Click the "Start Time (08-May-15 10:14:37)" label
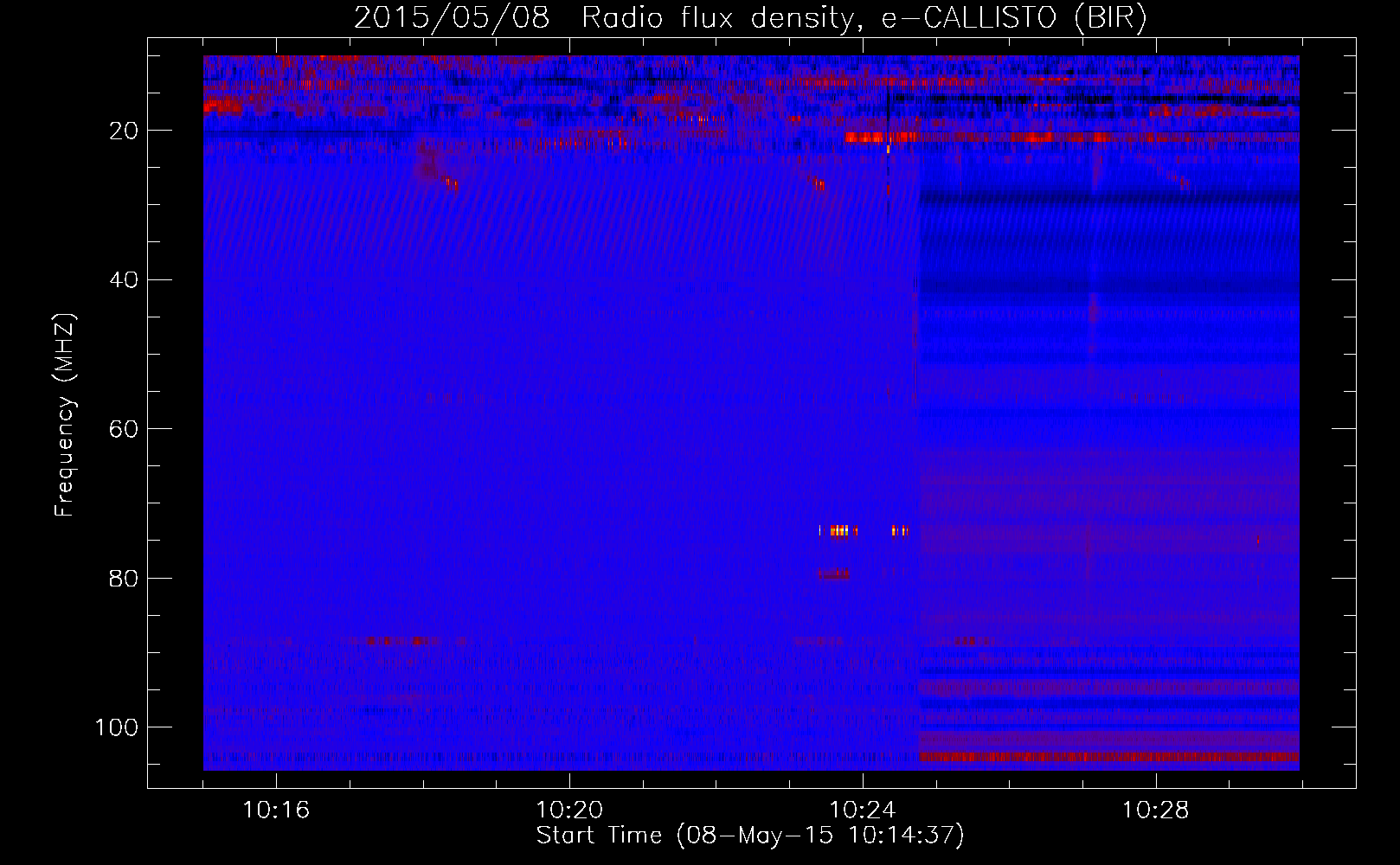The height and width of the screenshot is (865, 1400). click(x=750, y=836)
